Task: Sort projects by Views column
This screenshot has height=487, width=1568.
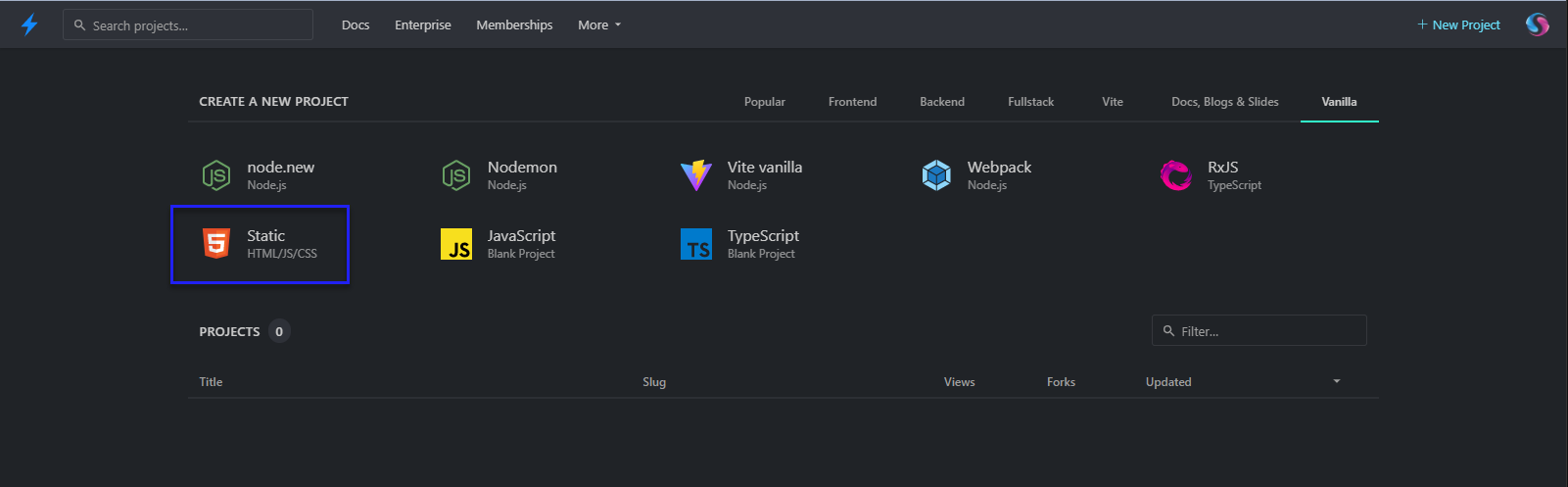Action: (959, 382)
